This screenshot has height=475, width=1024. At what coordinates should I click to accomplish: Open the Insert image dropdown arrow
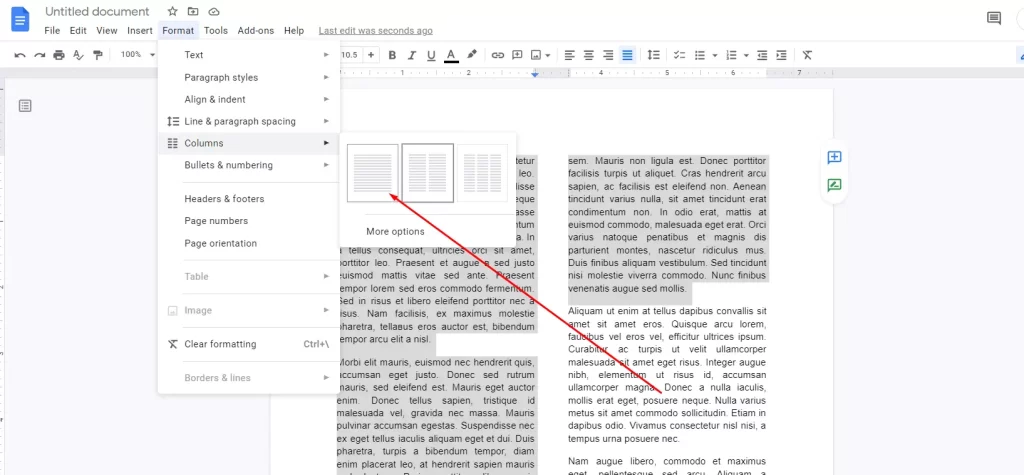coord(548,55)
